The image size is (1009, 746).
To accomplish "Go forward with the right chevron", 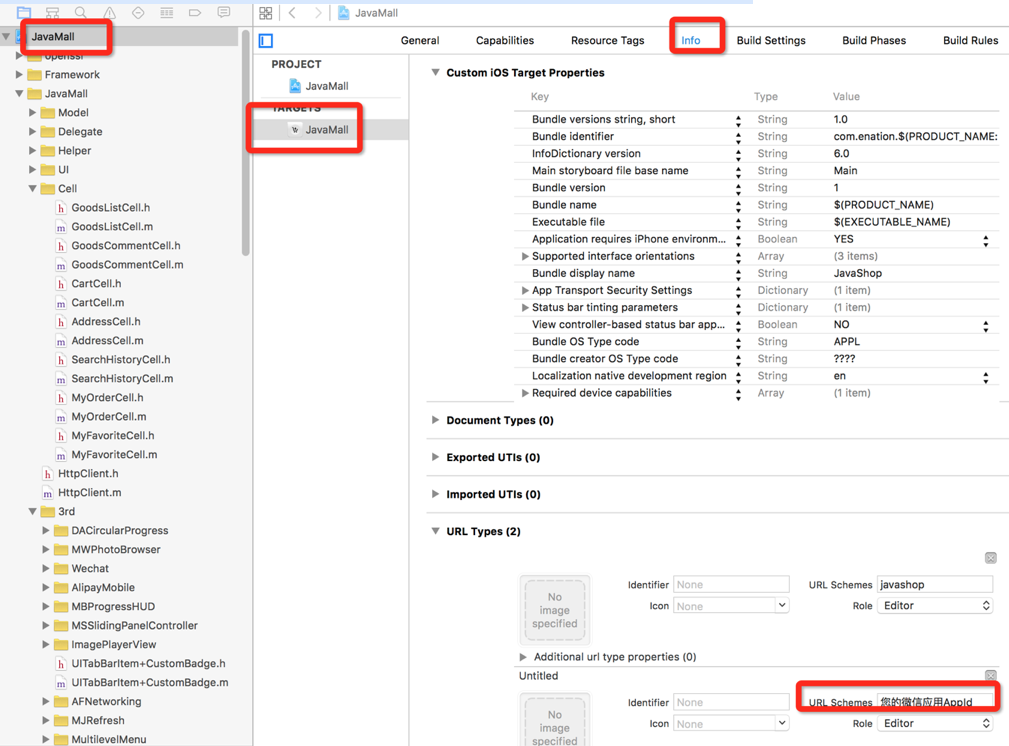I will tap(318, 13).
